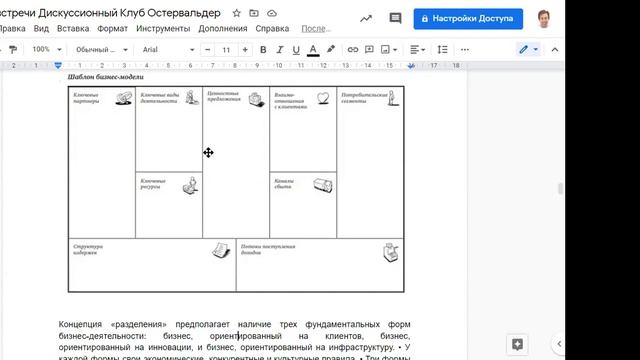This screenshot has width=640, height=360.
Task: Open the Arial font dropdown
Action: tap(168, 50)
